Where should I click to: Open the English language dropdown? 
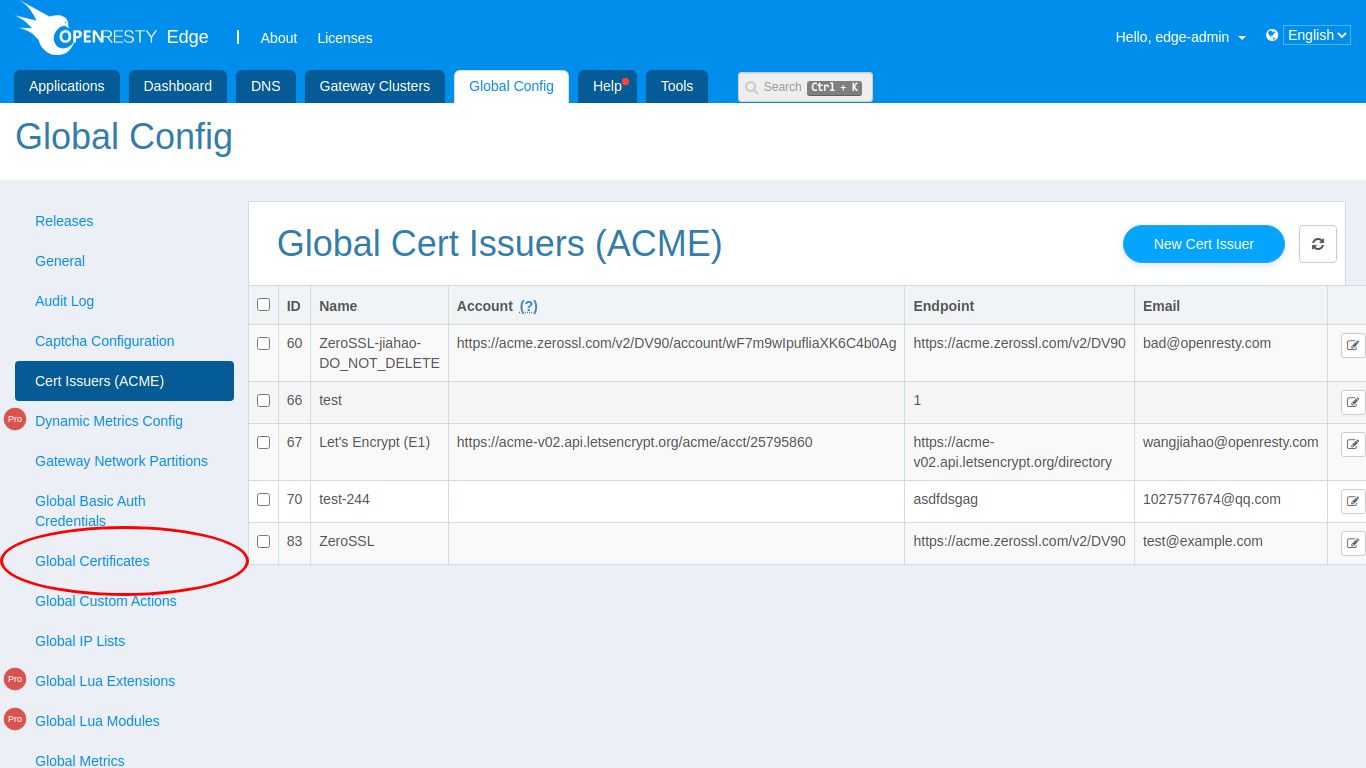(1317, 35)
